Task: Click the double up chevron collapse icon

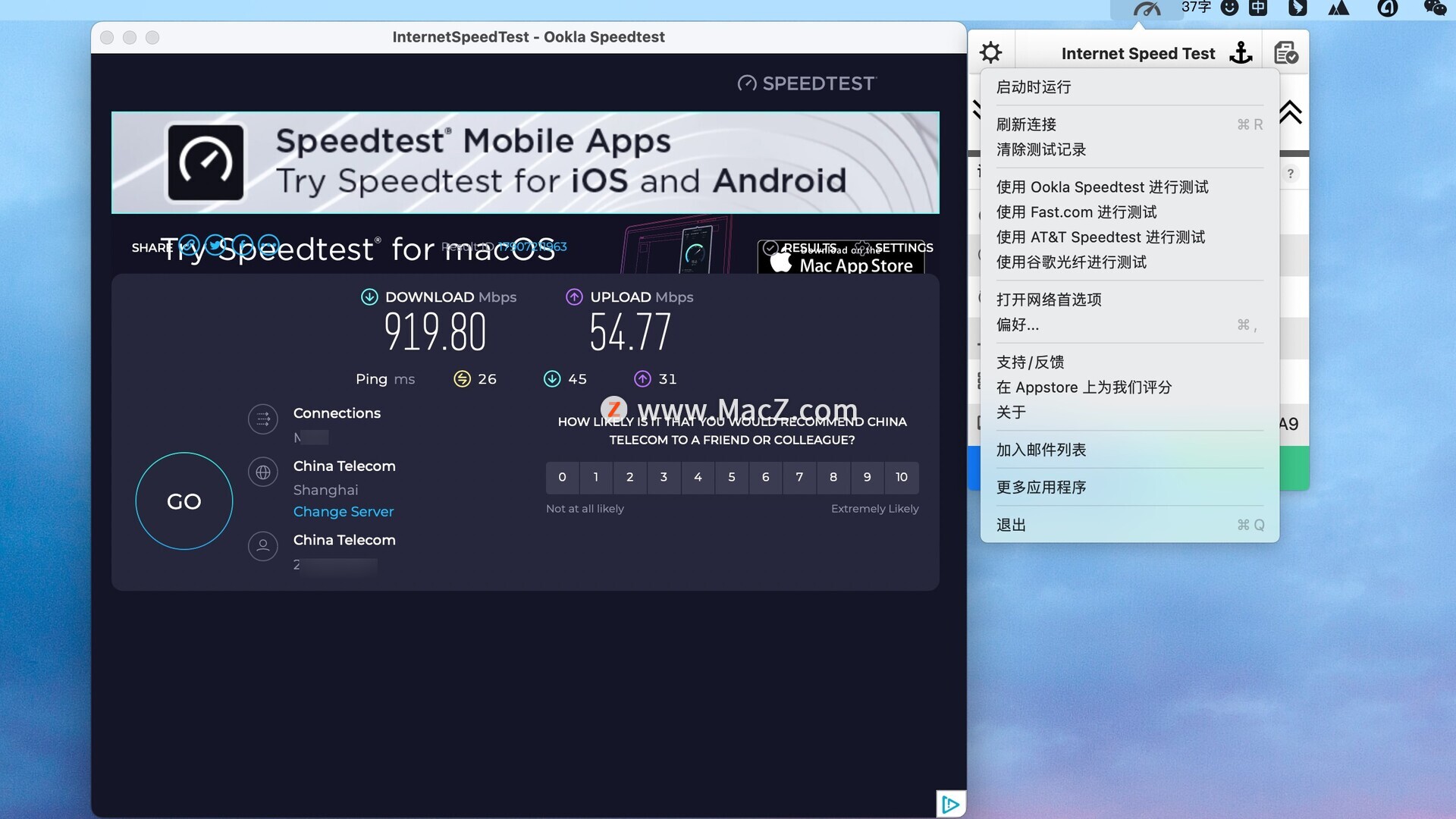Action: 1290,111
